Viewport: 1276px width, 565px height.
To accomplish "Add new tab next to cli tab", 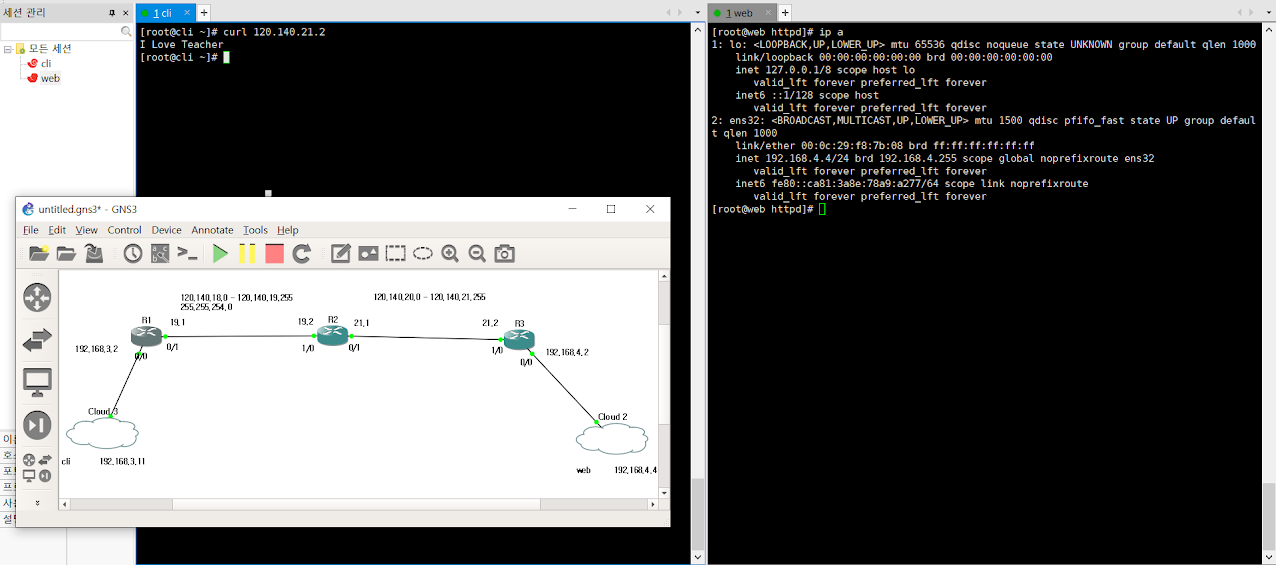I will coord(204,13).
